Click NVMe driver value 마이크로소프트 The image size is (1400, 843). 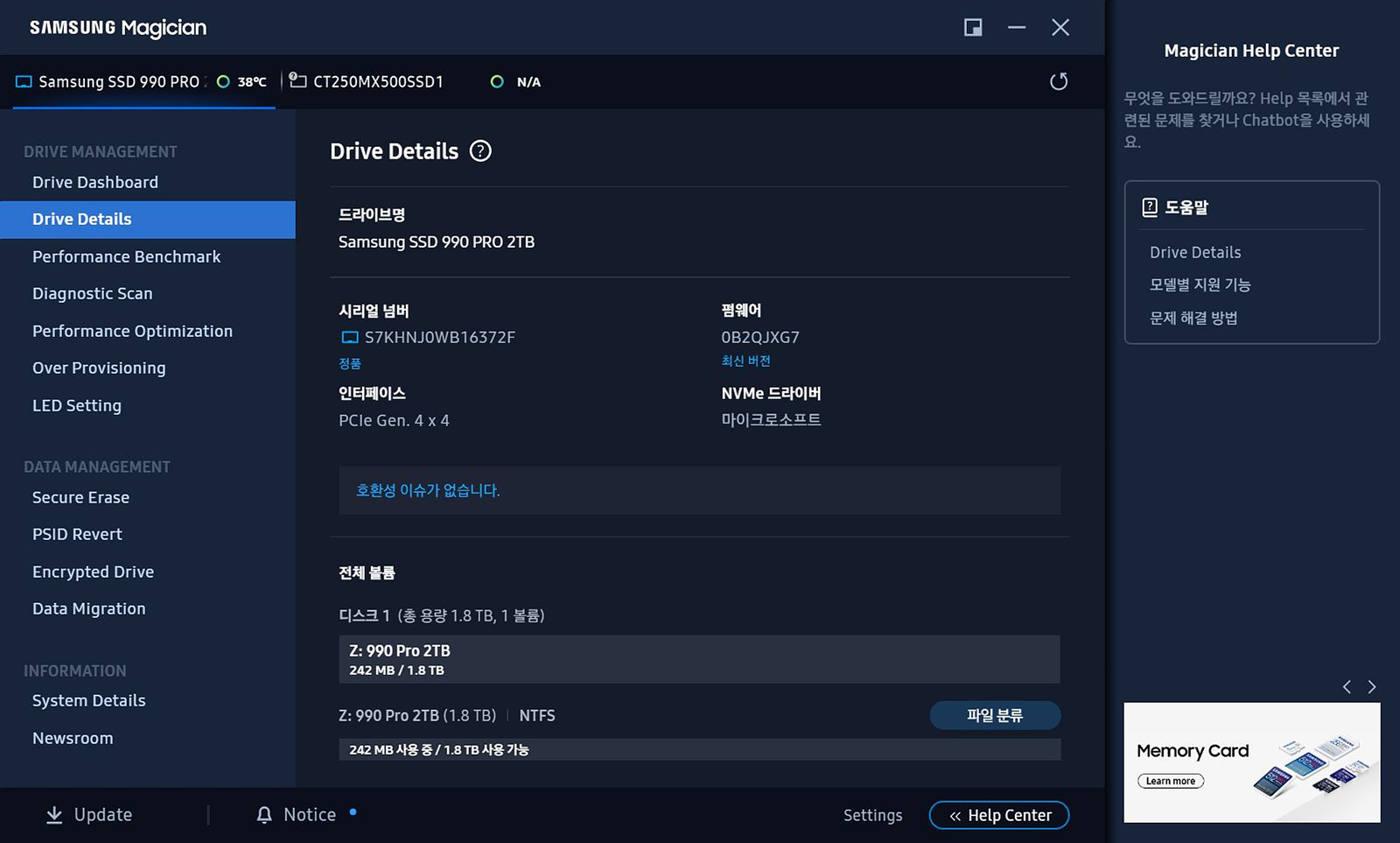click(x=771, y=419)
